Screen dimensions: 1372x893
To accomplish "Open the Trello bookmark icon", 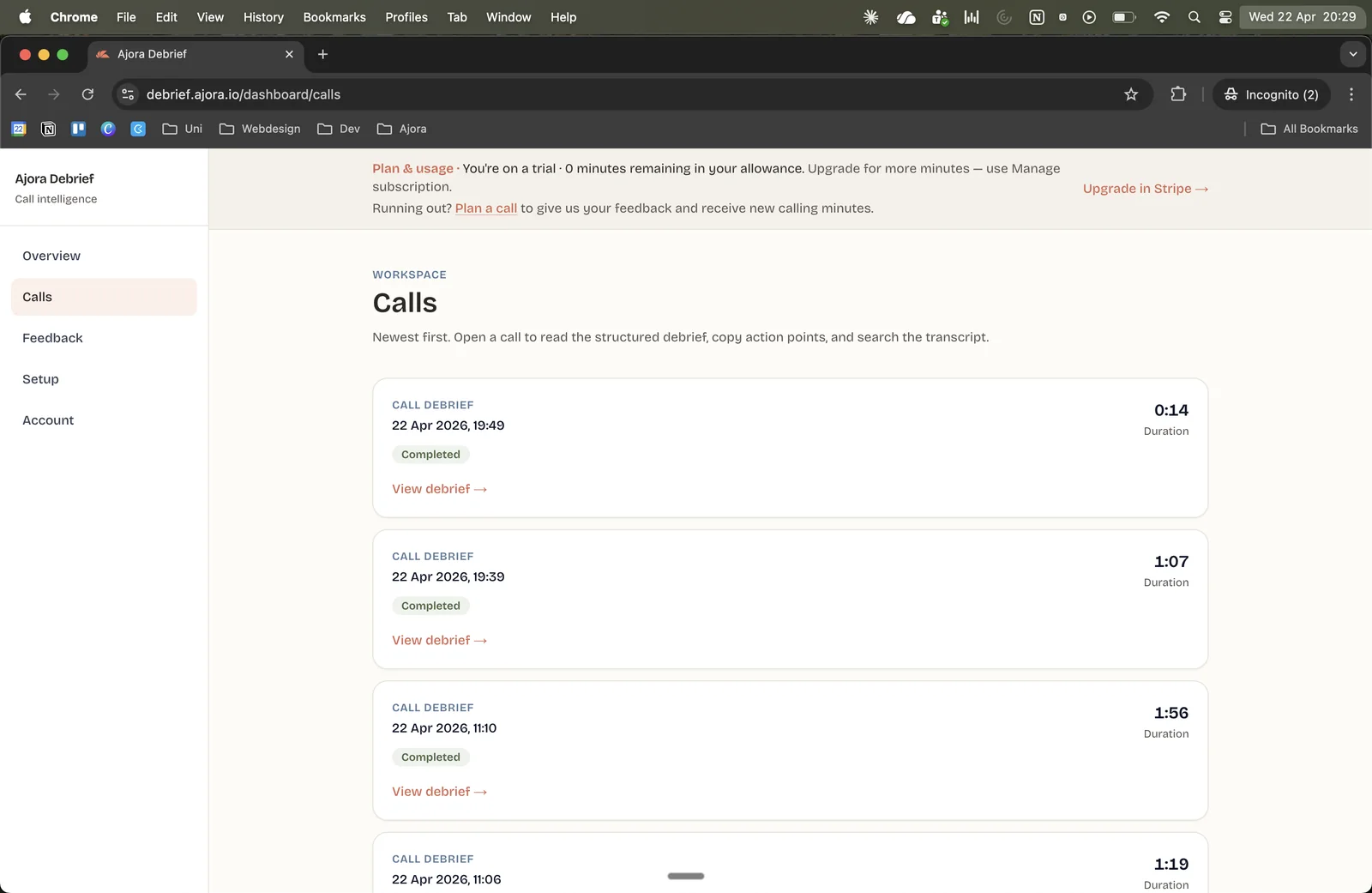I will [78, 129].
